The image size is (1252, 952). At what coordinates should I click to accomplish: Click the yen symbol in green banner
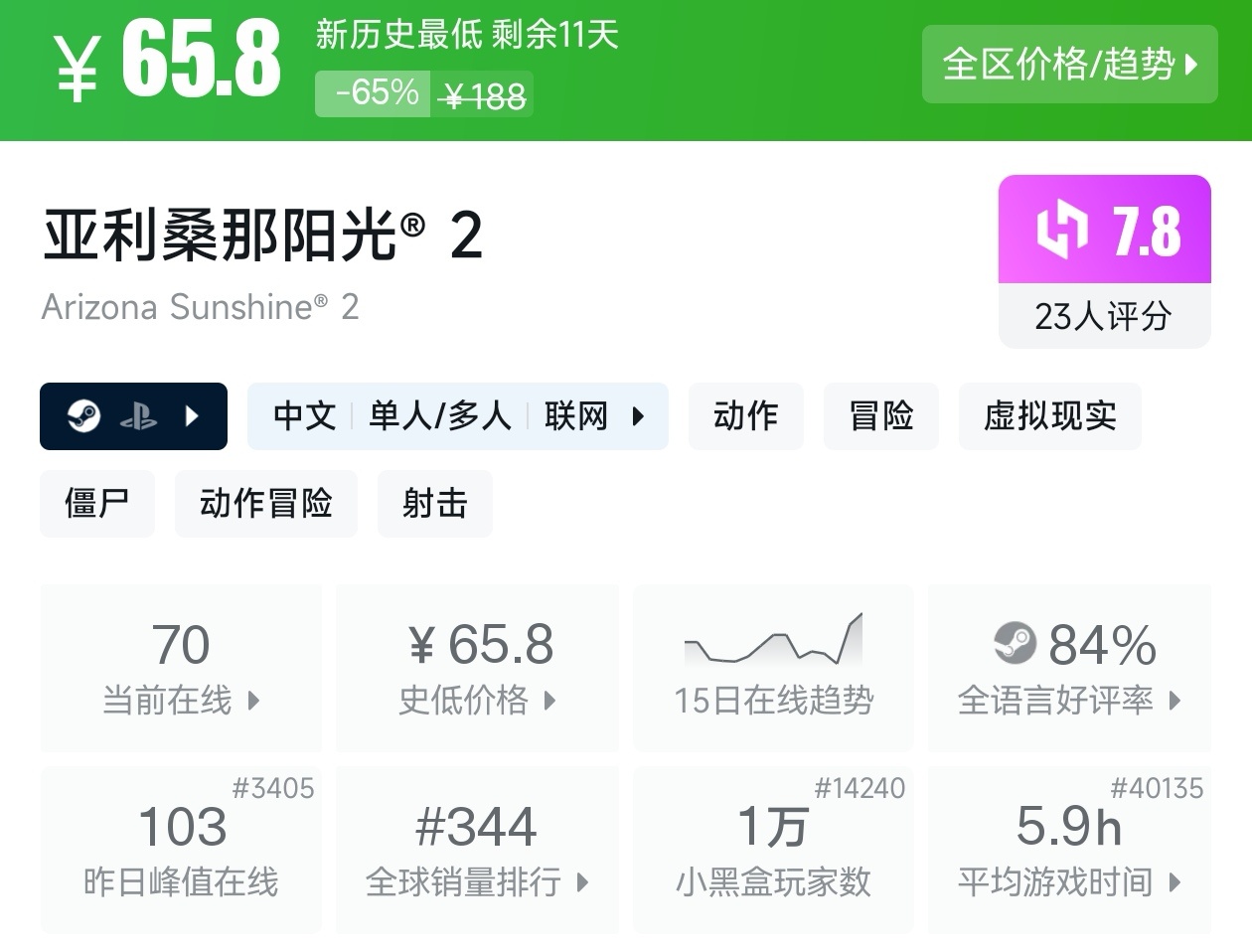78,69
